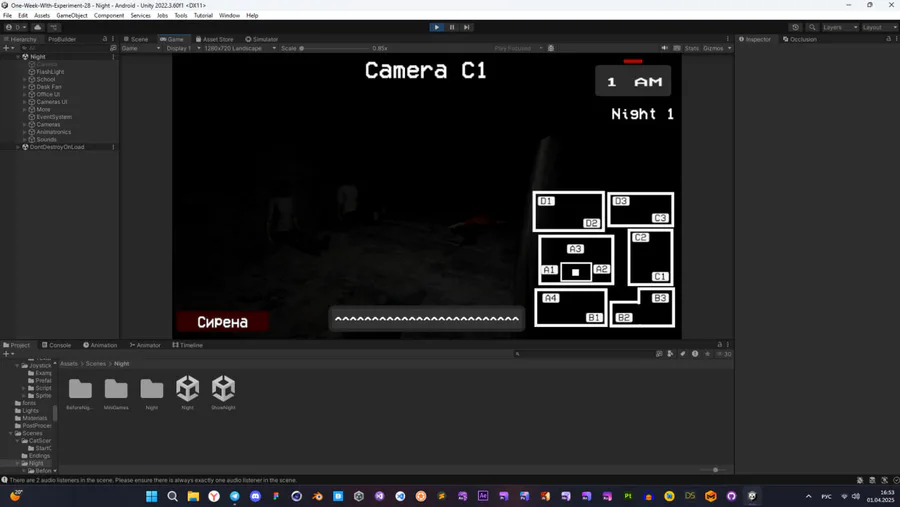This screenshot has width=900, height=507.
Task: Open the Game view mode dropdown
Action: click(141, 48)
